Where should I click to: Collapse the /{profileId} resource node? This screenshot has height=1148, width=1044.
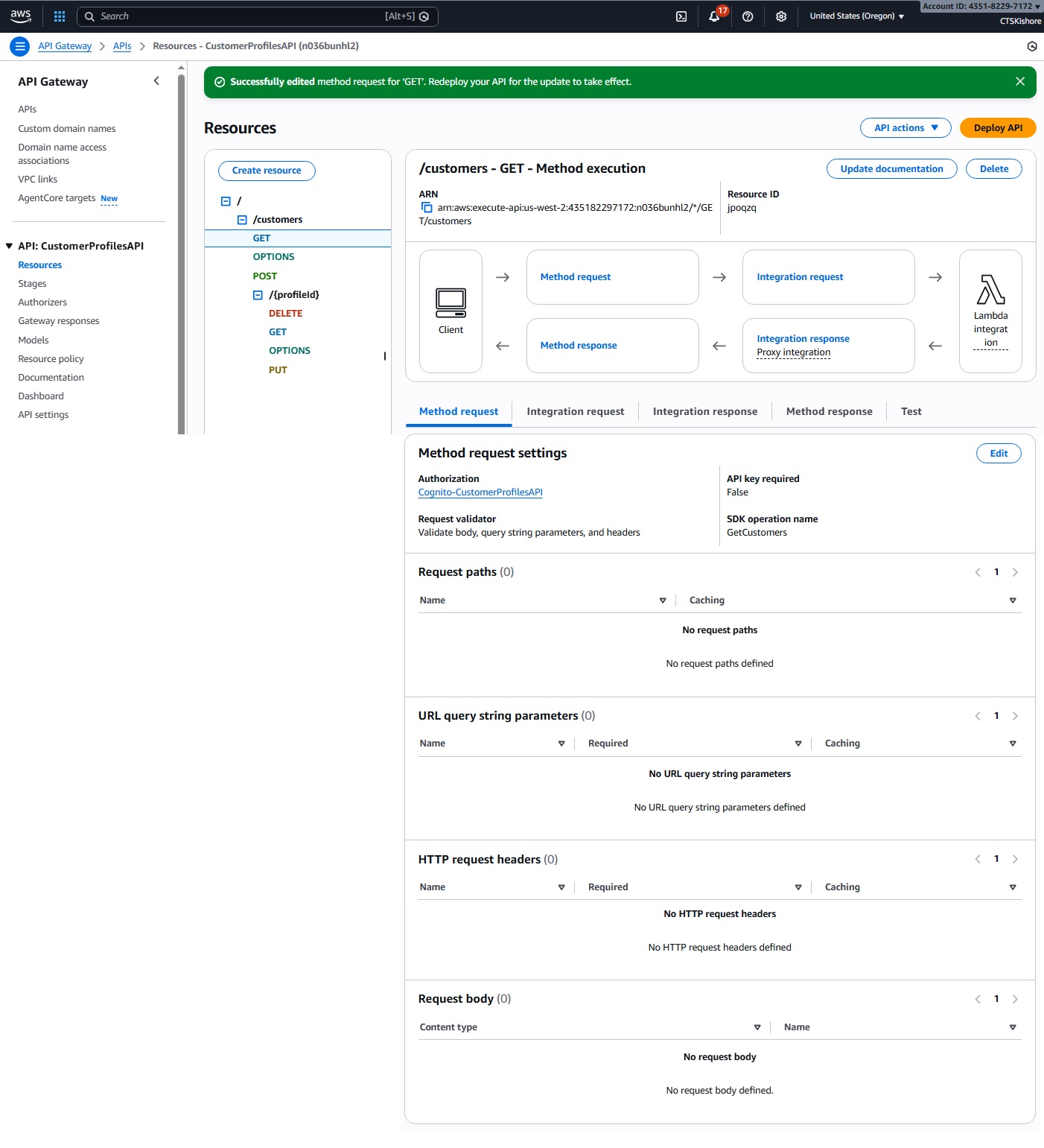[x=258, y=295]
